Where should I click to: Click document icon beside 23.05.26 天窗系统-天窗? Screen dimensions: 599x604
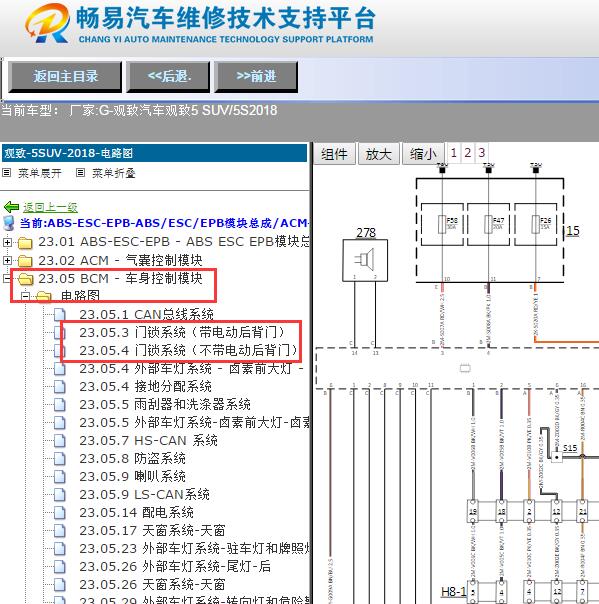[x=60, y=584]
